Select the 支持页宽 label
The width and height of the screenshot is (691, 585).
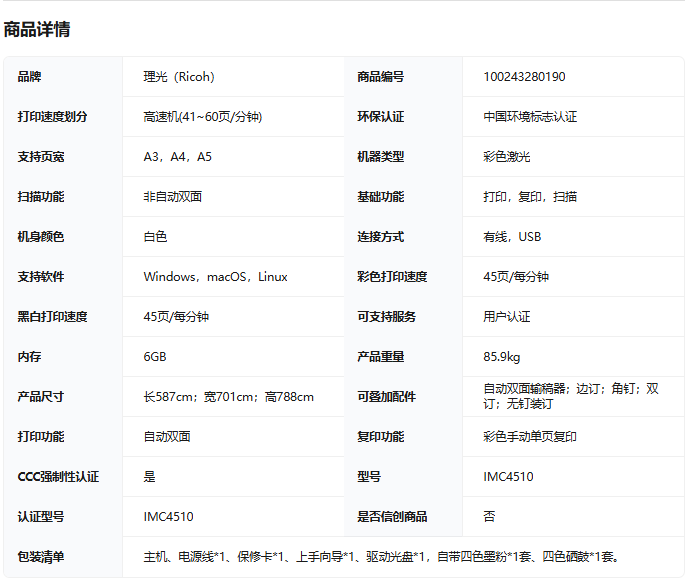tap(41, 157)
